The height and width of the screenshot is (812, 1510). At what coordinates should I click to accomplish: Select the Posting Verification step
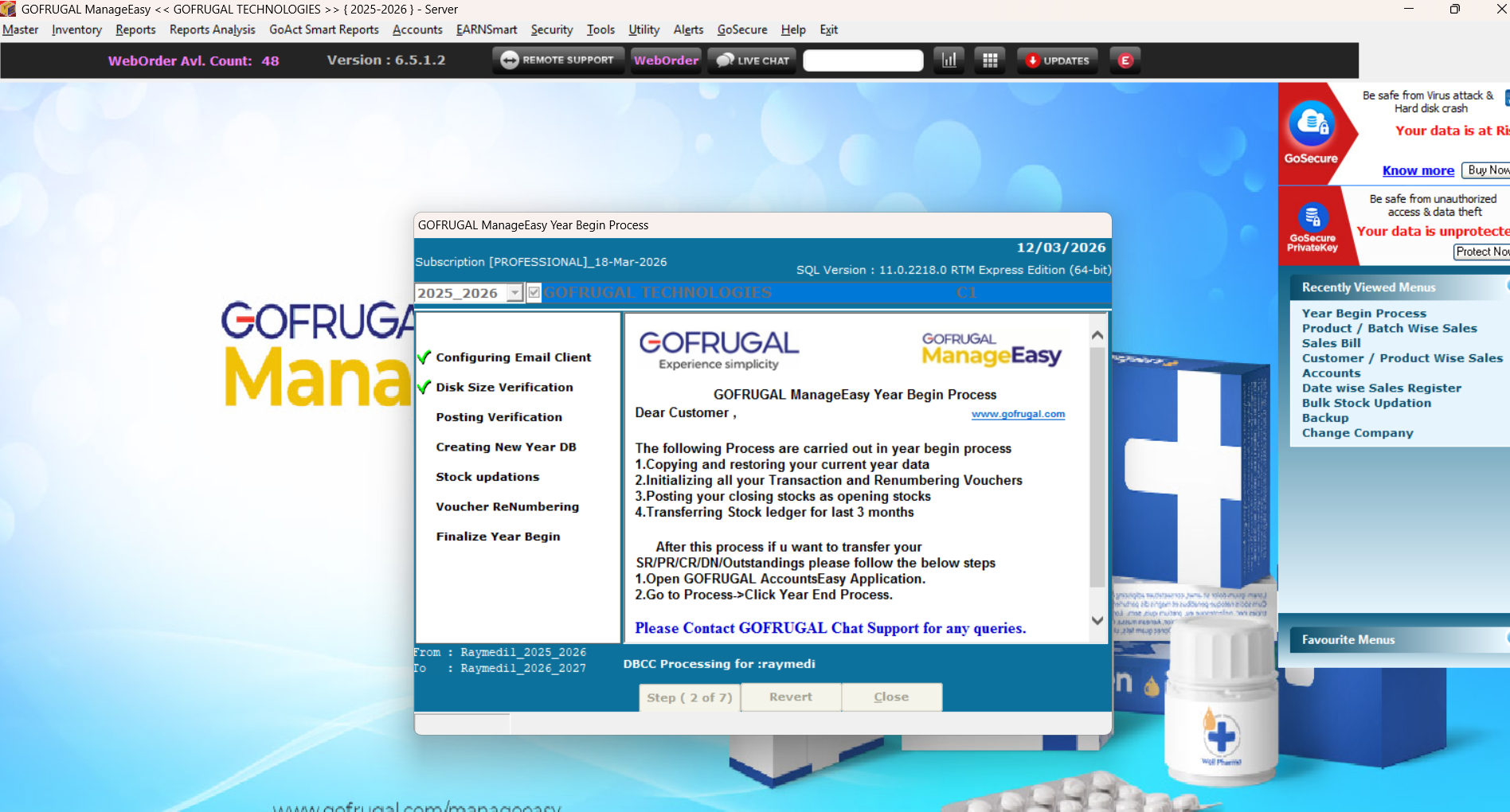pyautogui.click(x=499, y=417)
